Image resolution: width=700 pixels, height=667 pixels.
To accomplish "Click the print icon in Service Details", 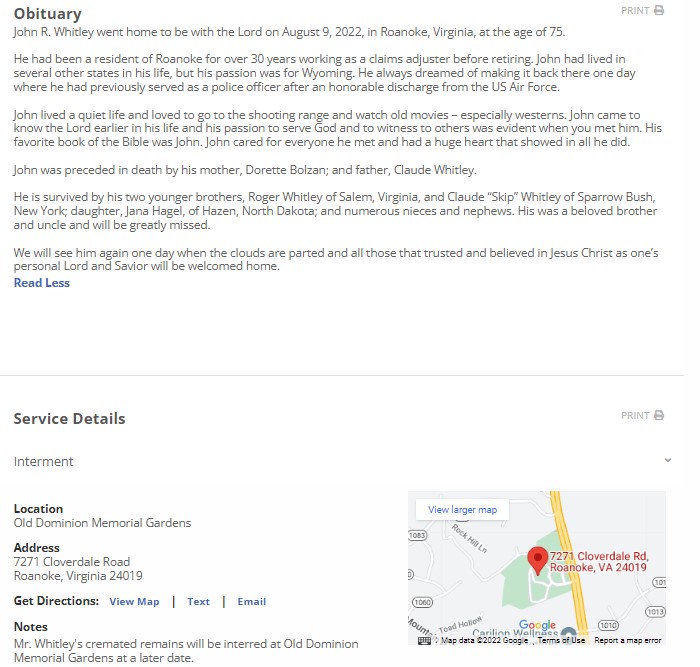I will pyautogui.click(x=659, y=416).
